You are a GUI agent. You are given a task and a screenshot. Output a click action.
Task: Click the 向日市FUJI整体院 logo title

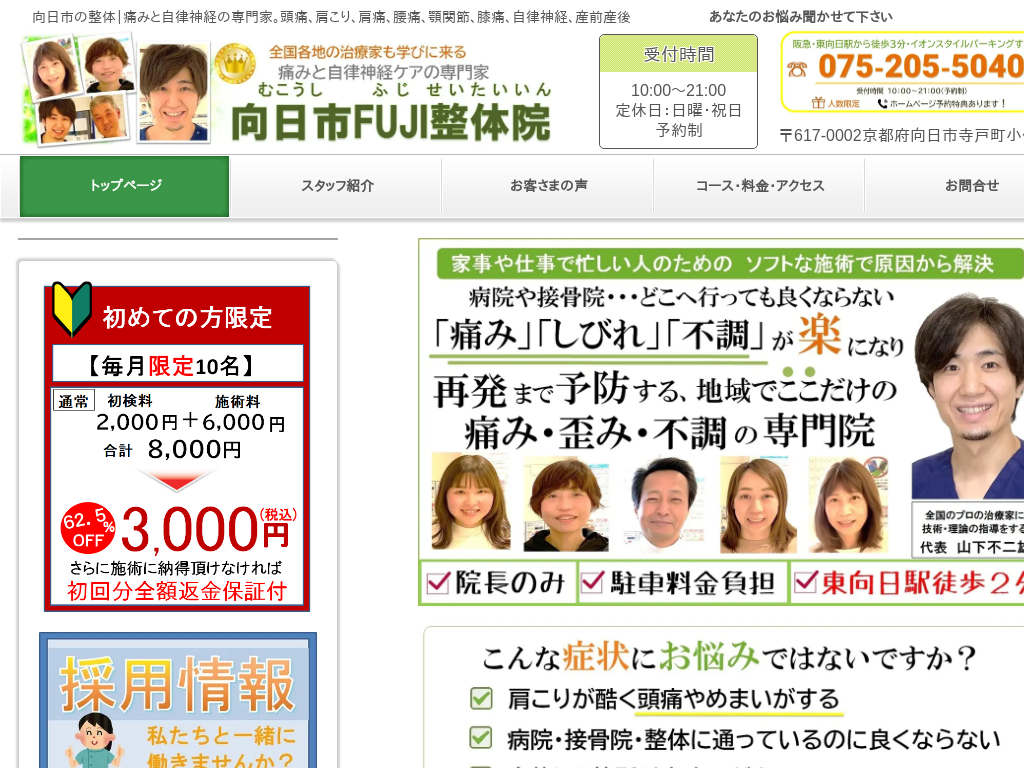(x=391, y=122)
